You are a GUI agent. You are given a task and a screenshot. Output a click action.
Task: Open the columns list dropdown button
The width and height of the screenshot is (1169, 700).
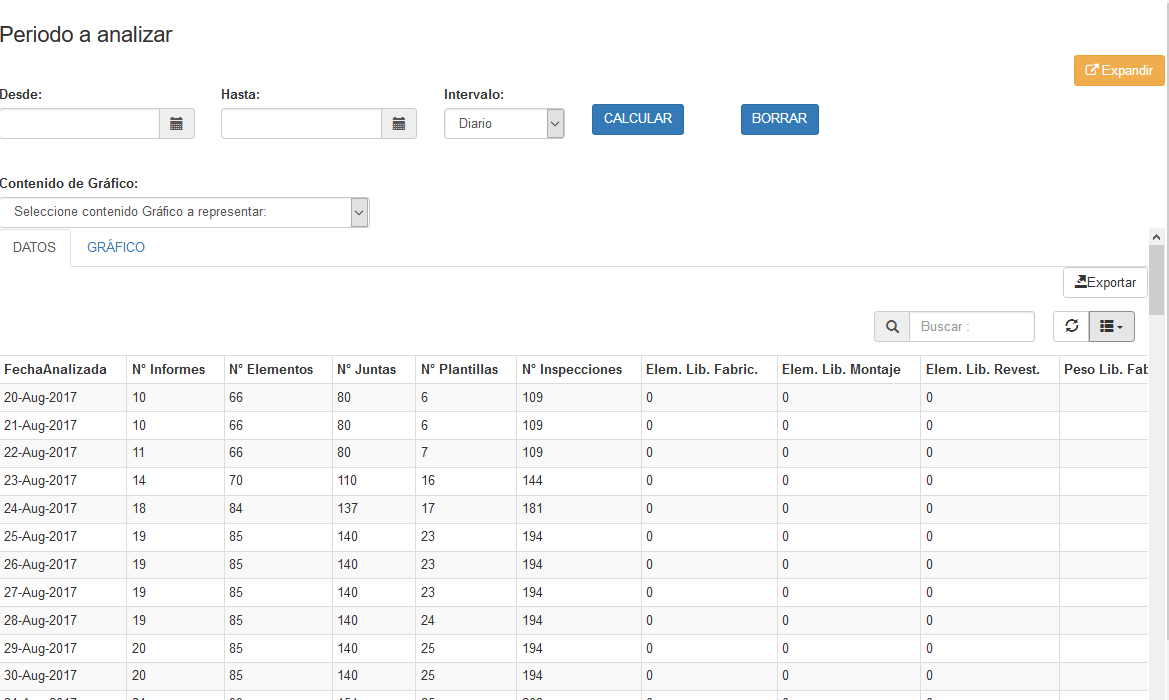click(x=1111, y=327)
